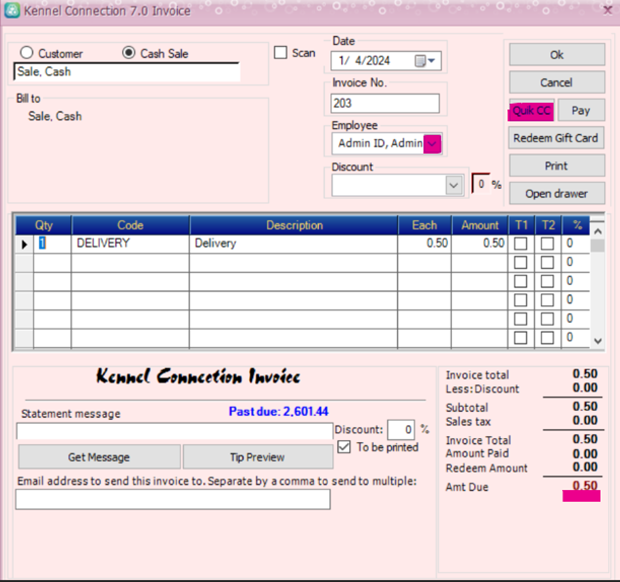Select the Customer radio button
Image resolution: width=620 pixels, height=582 pixels.
[26, 53]
